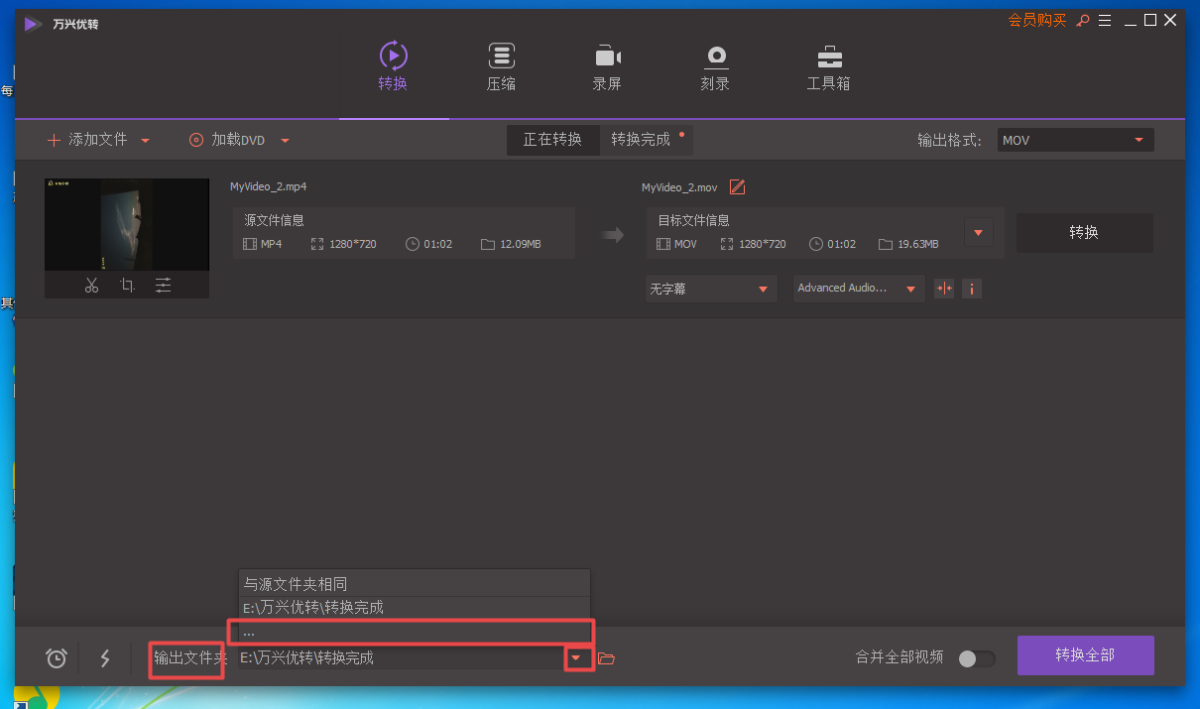Screen dimensions: 1200x709
Task: Click the lightning high-speed conversion icon
Action: (105, 658)
